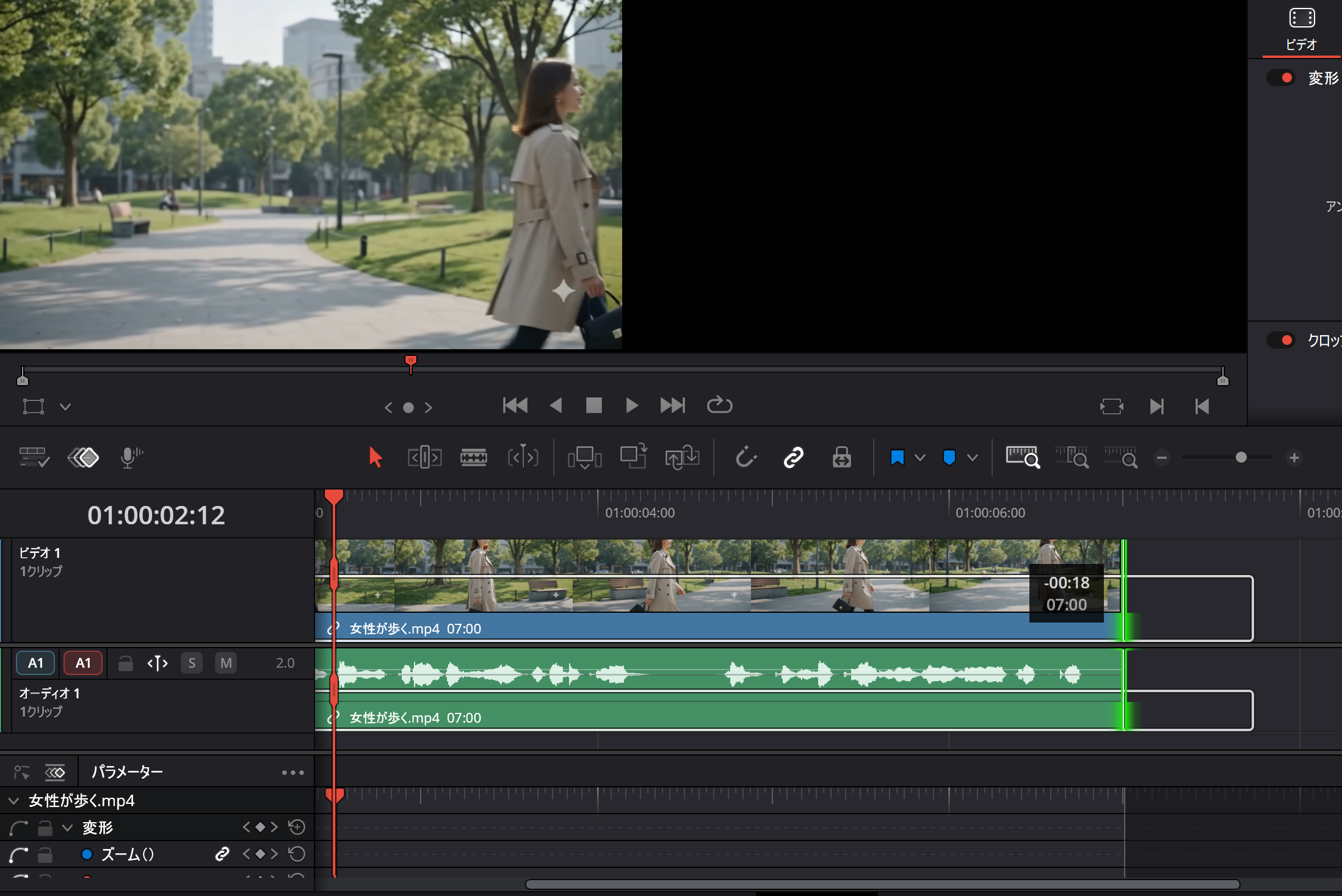Select the audio clip 女性が歩く.mp4
1342x896 pixels.
719,690
